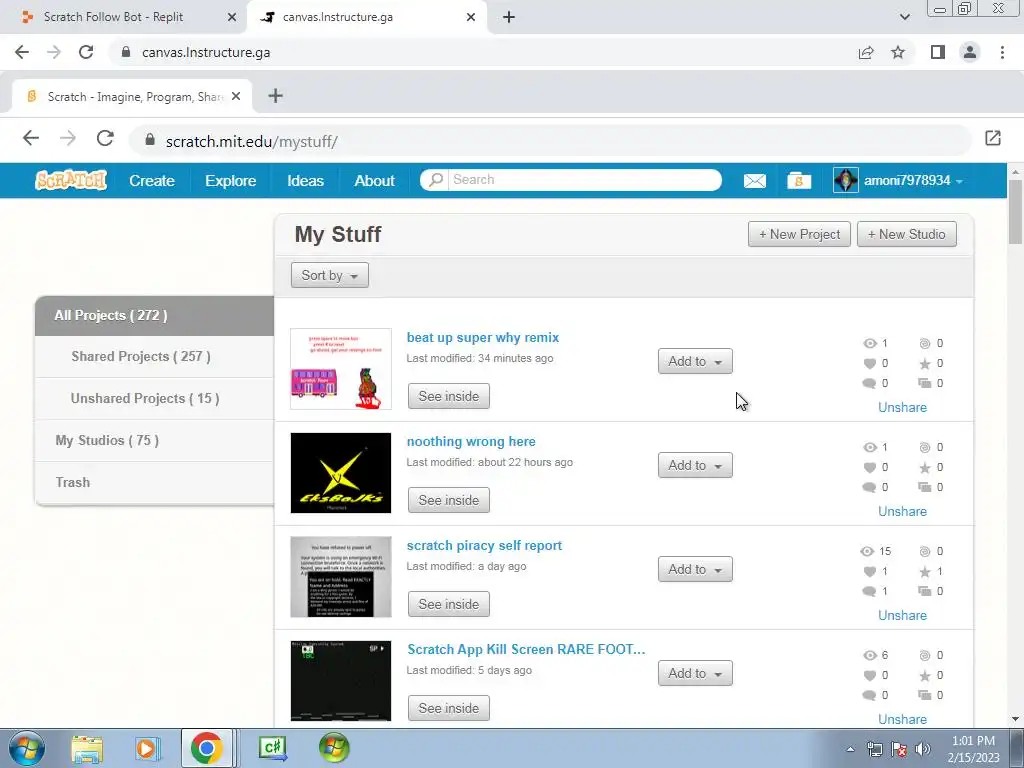
Task: Open noothing wrong here title link
Action: 471,441
